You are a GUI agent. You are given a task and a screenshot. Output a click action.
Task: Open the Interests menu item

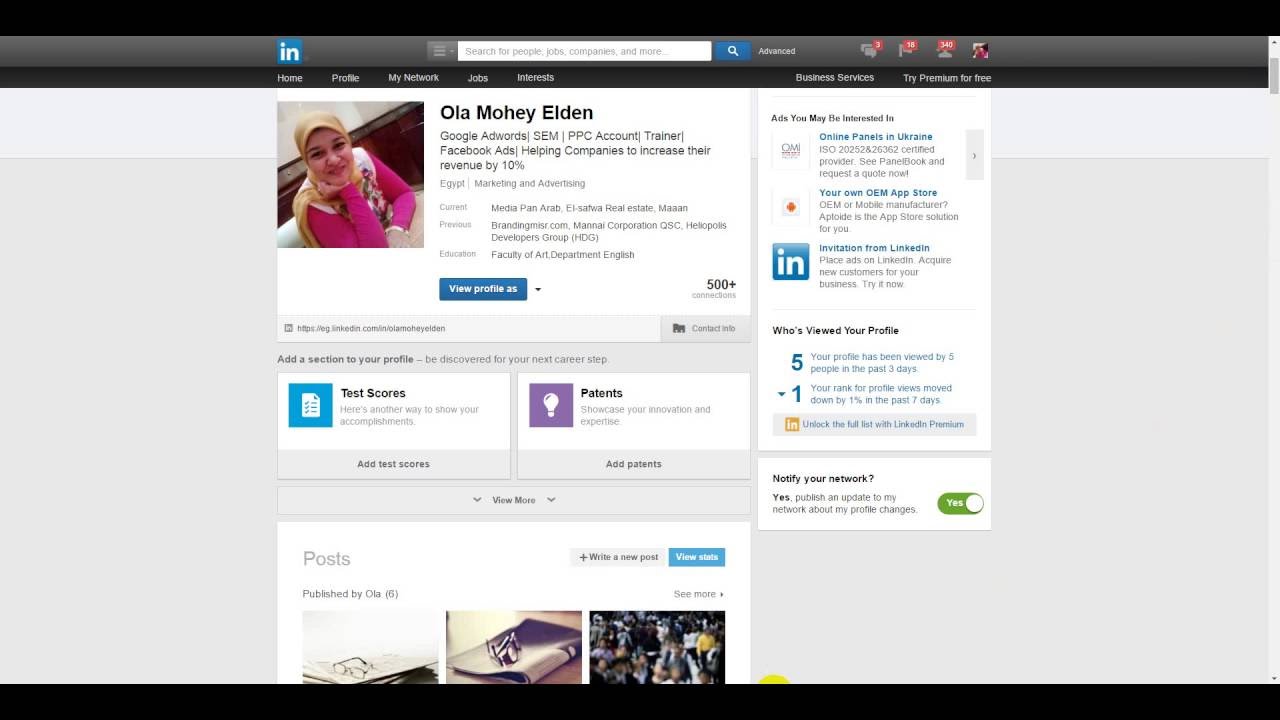535,78
